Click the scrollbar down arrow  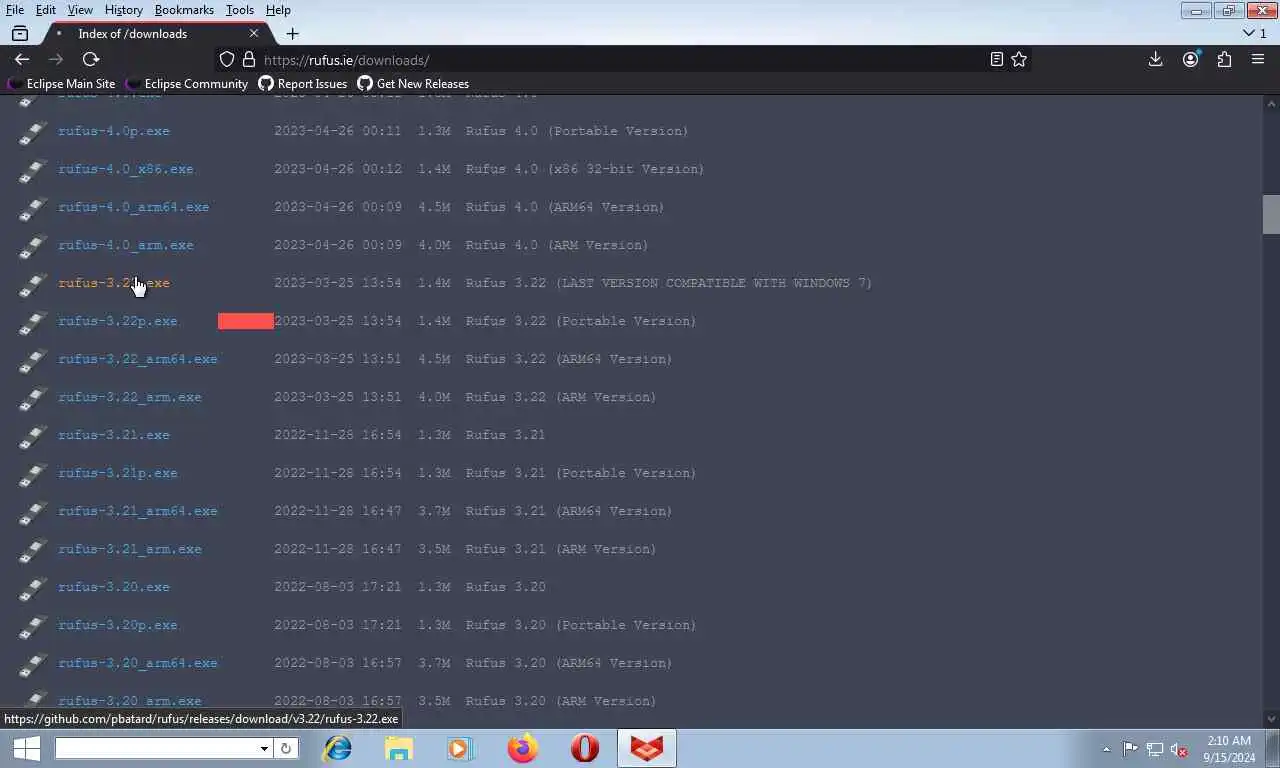click(x=1271, y=718)
